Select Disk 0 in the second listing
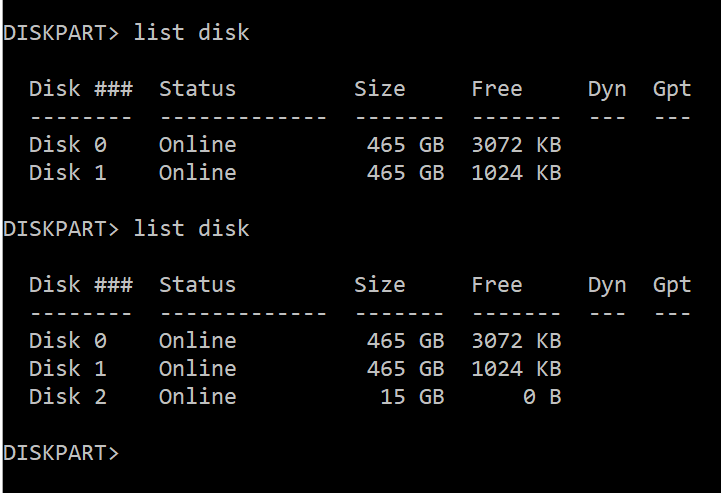The height and width of the screenshot is (493, 721). click(x=67, y=341)
